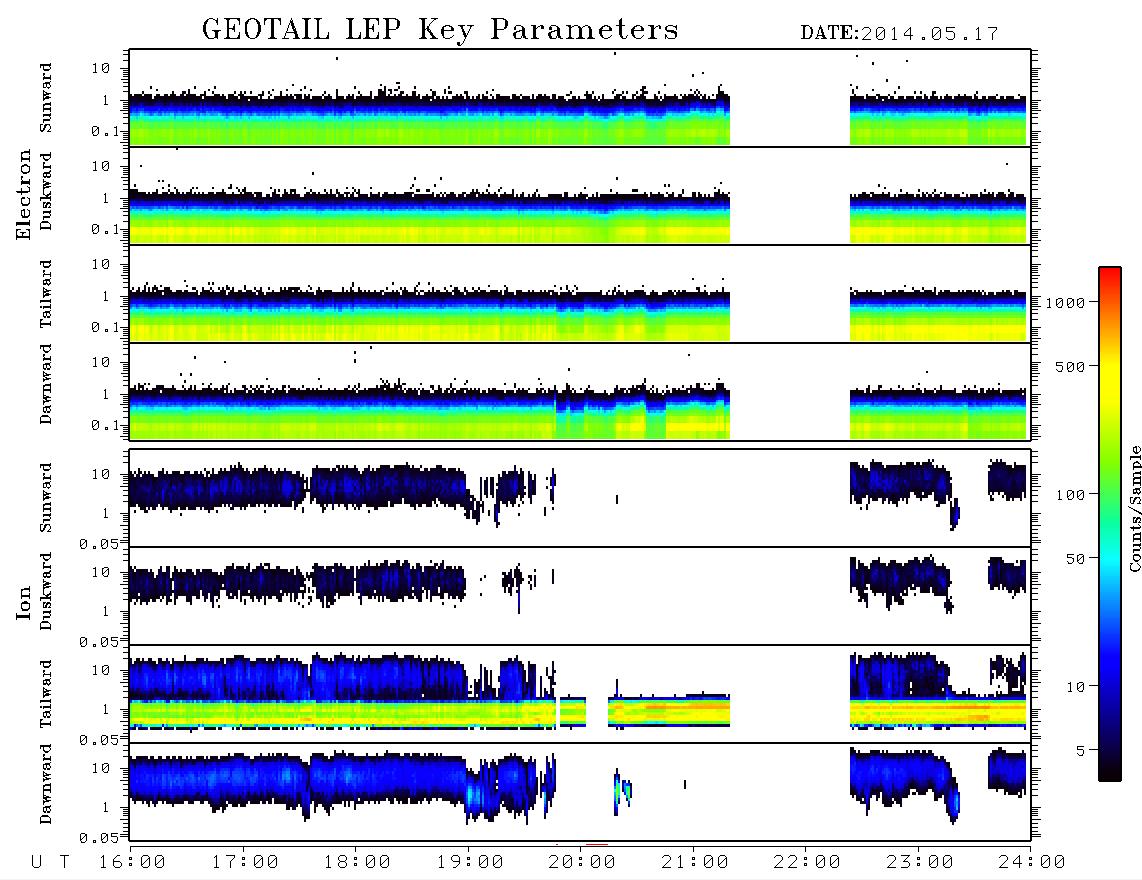Viewport: 1142px width, 880px height.
Task: Click the 16:00 time axis label
Action: (132, 863)
